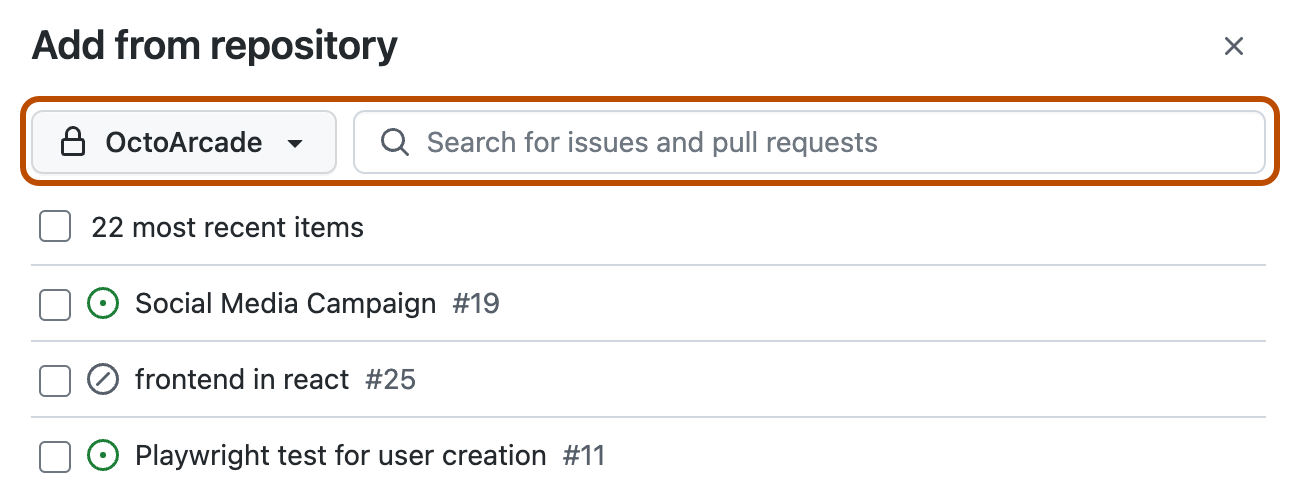Click issue number #19
The image size is (1296, 490).
click(x=476, y=303)
